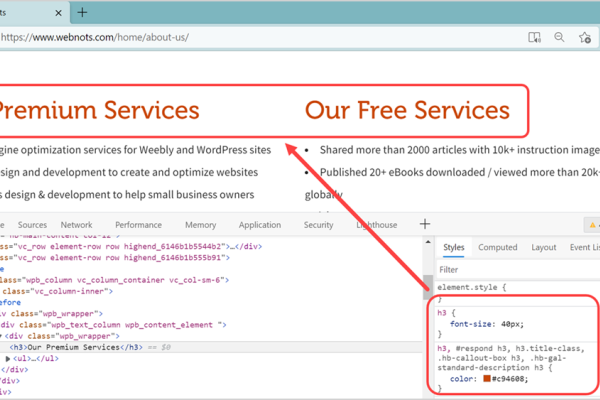Screen dimensions: 600x400
Task: Click the webnots.com URL in address bar
Action: click(x=95, y=38)
